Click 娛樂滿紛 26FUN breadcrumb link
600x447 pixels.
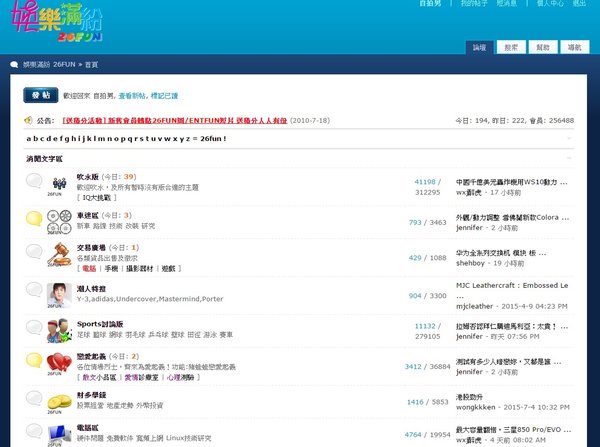(49, 65)
